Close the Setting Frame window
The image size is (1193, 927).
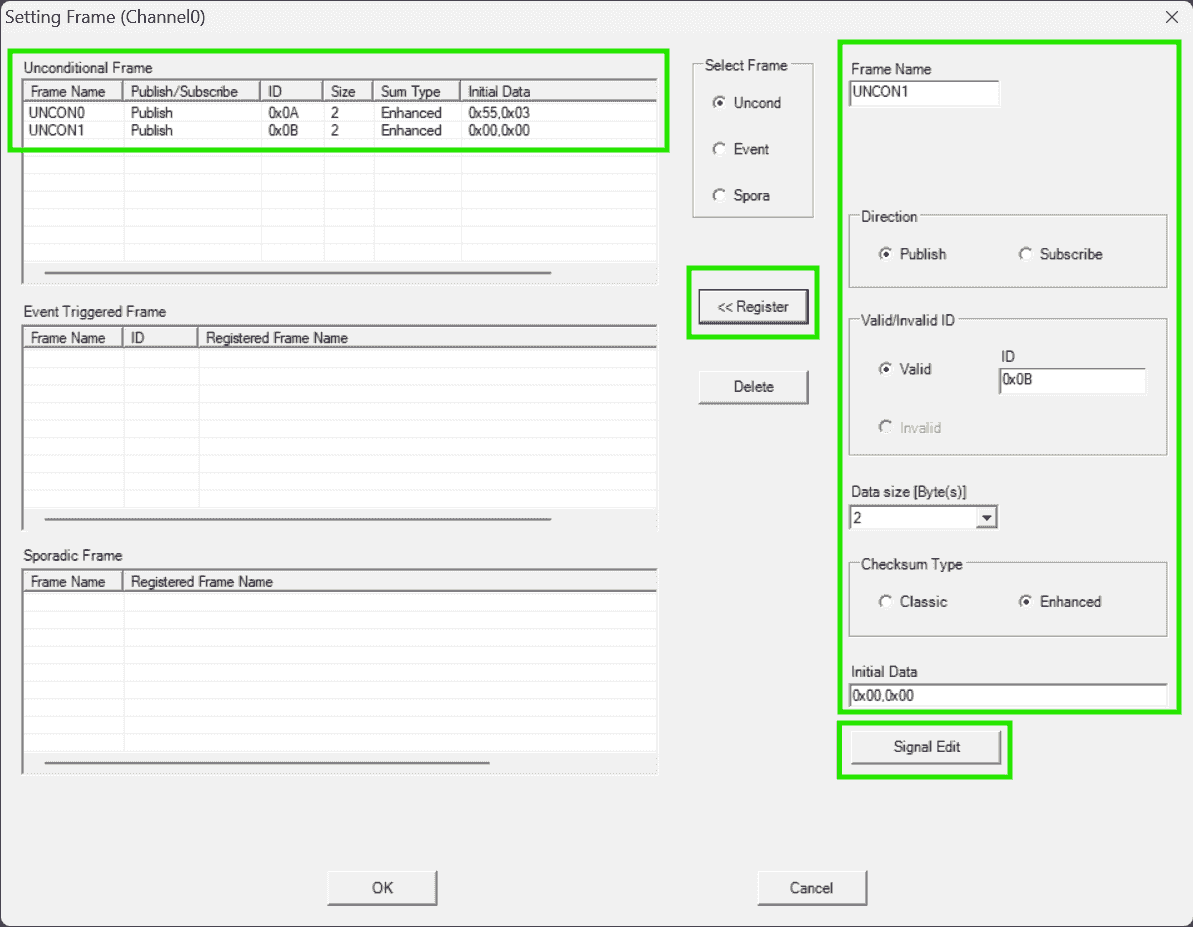tap(1172, 16)
